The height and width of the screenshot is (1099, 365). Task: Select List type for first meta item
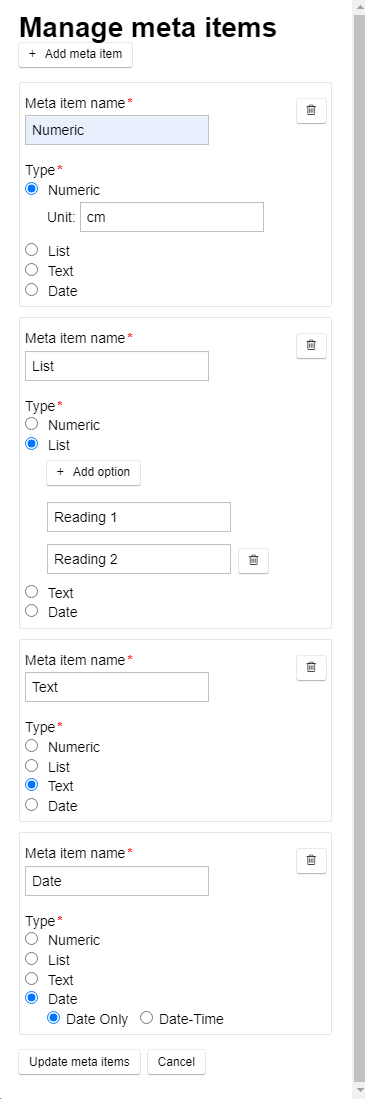(x=32, y=250)
